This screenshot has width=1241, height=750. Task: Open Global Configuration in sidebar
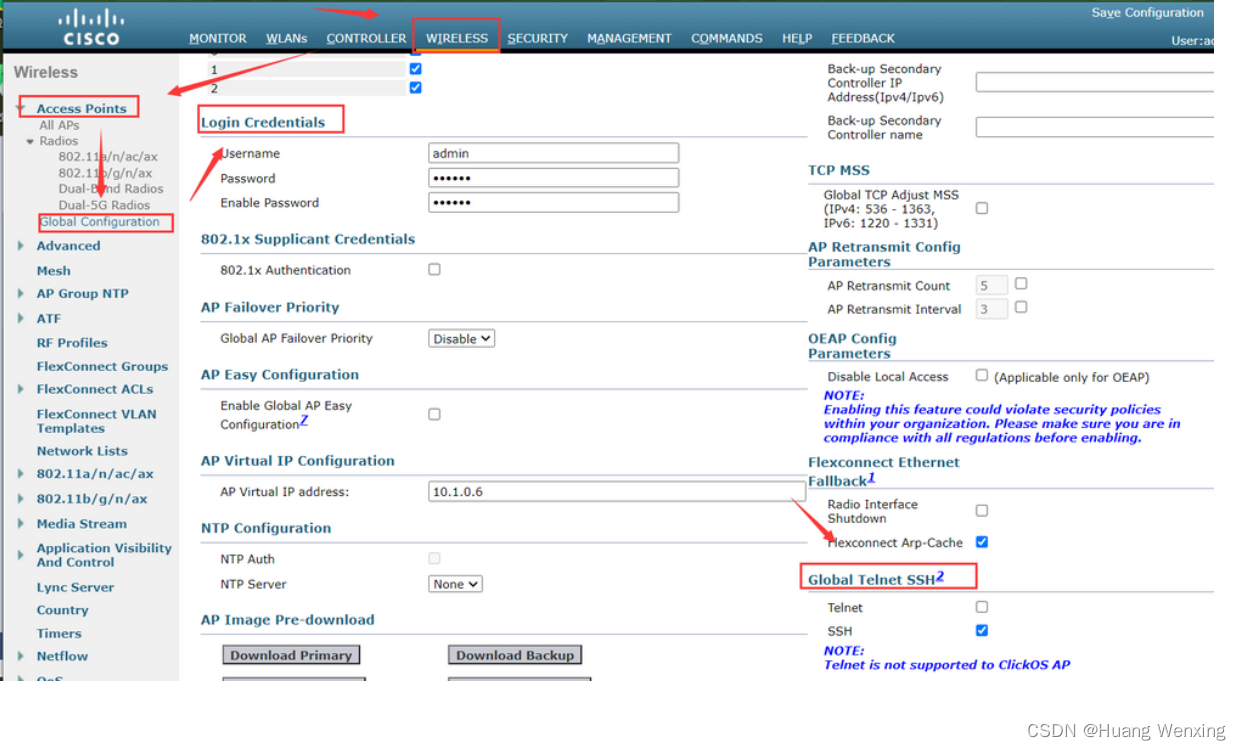tap(100, 222)
